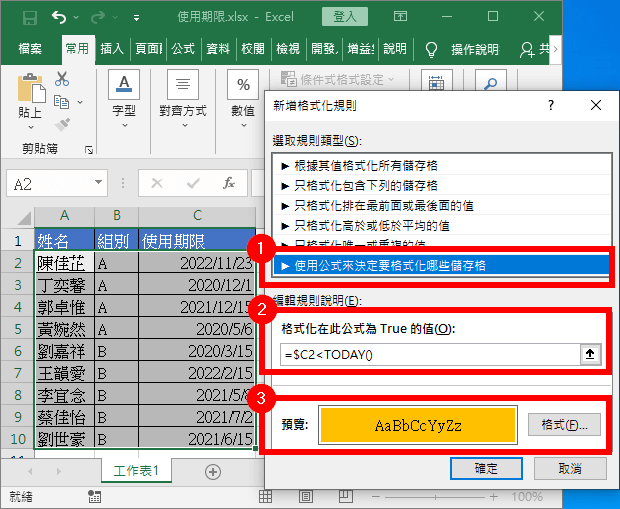The image size is (620, 509).
Task: Click the lightbulb 操作說明 search icon
Action: 431,49
